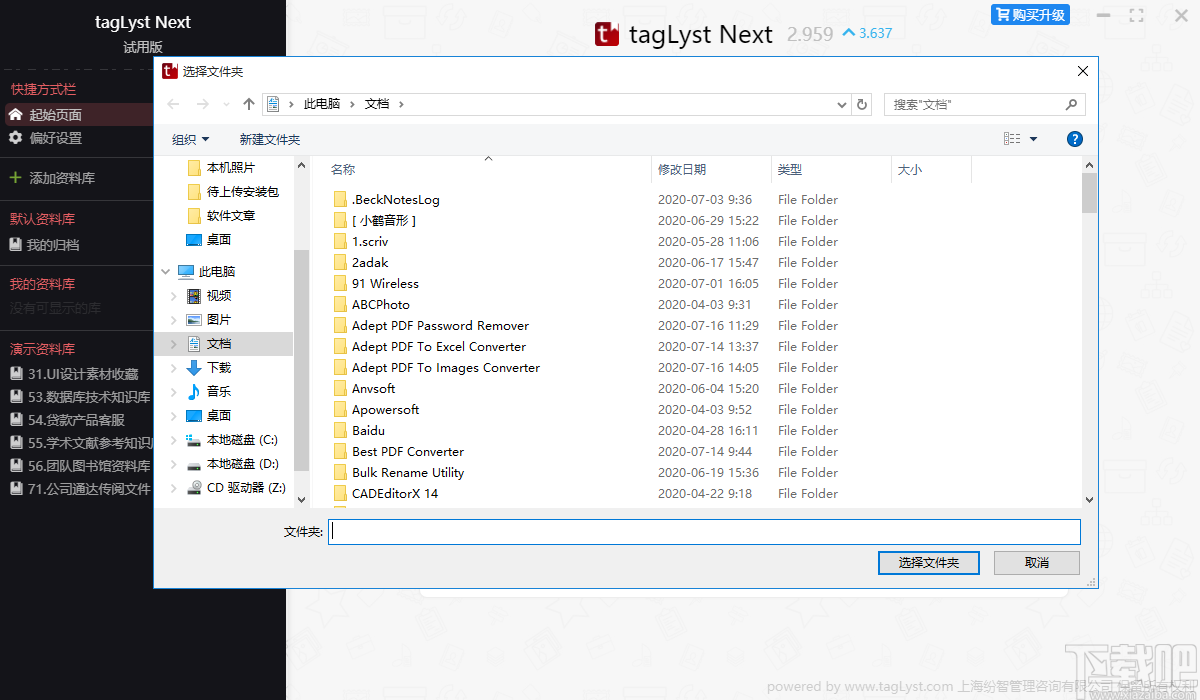Click the Help question mark icon
Viewport: 1200px width, 700px height.
[1074, 139]
